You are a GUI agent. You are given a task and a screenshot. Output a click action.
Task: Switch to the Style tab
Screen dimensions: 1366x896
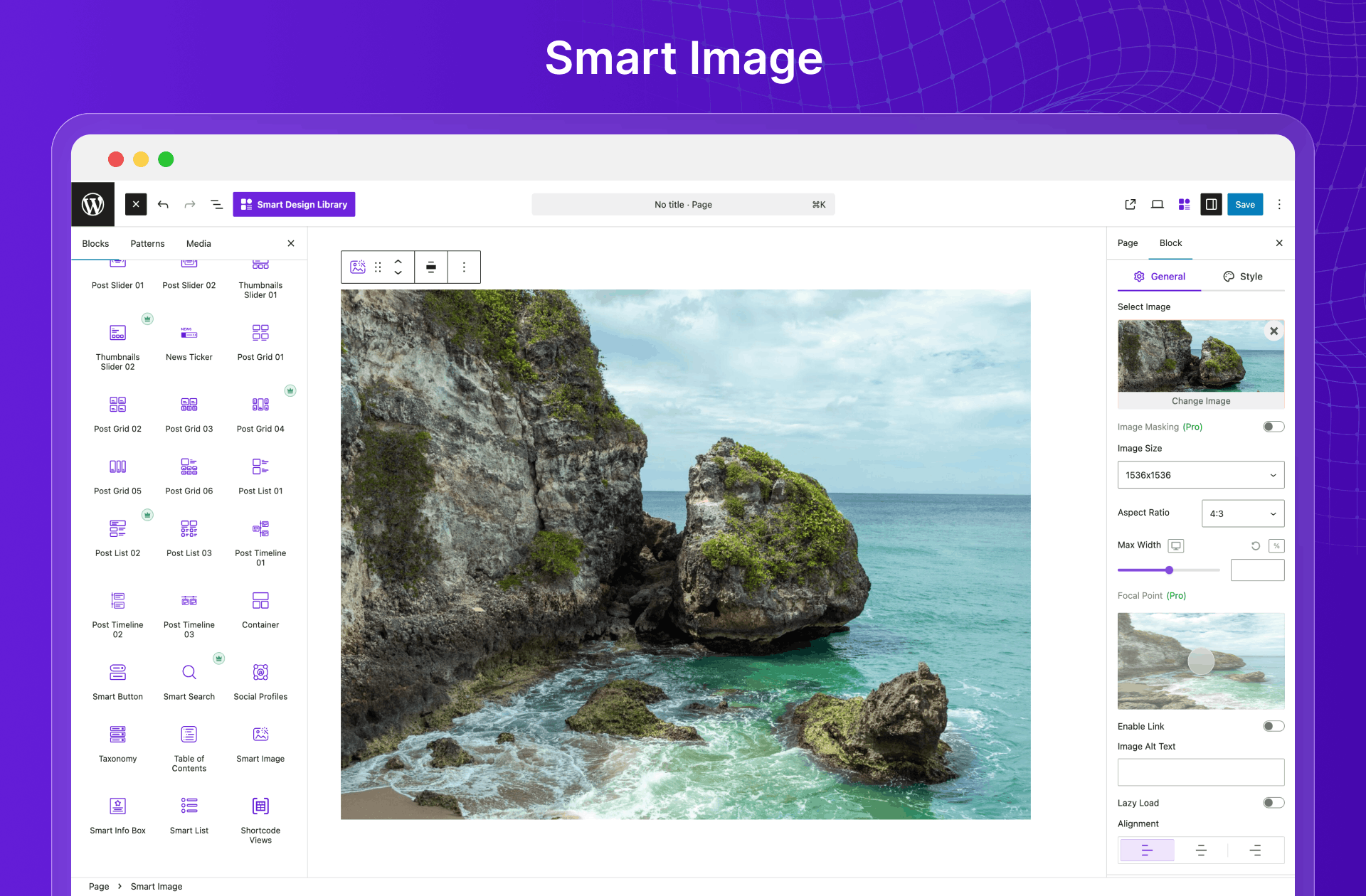tap(1242, 277)
